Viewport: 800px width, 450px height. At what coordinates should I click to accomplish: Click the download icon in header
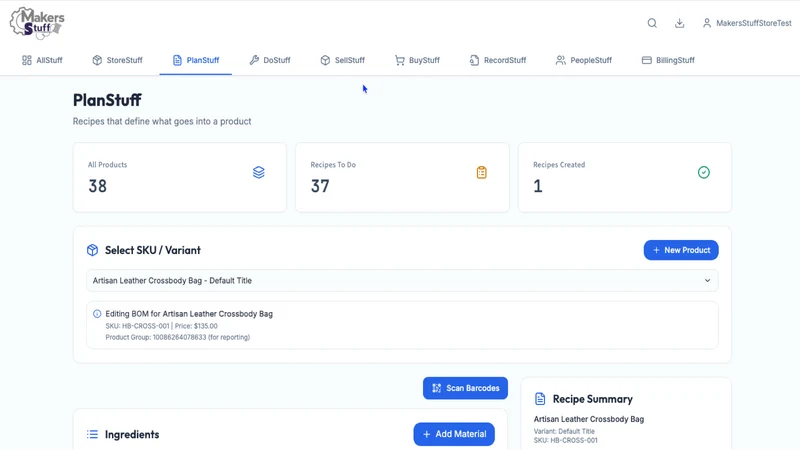pyautogui.click(x=680, y=23)
